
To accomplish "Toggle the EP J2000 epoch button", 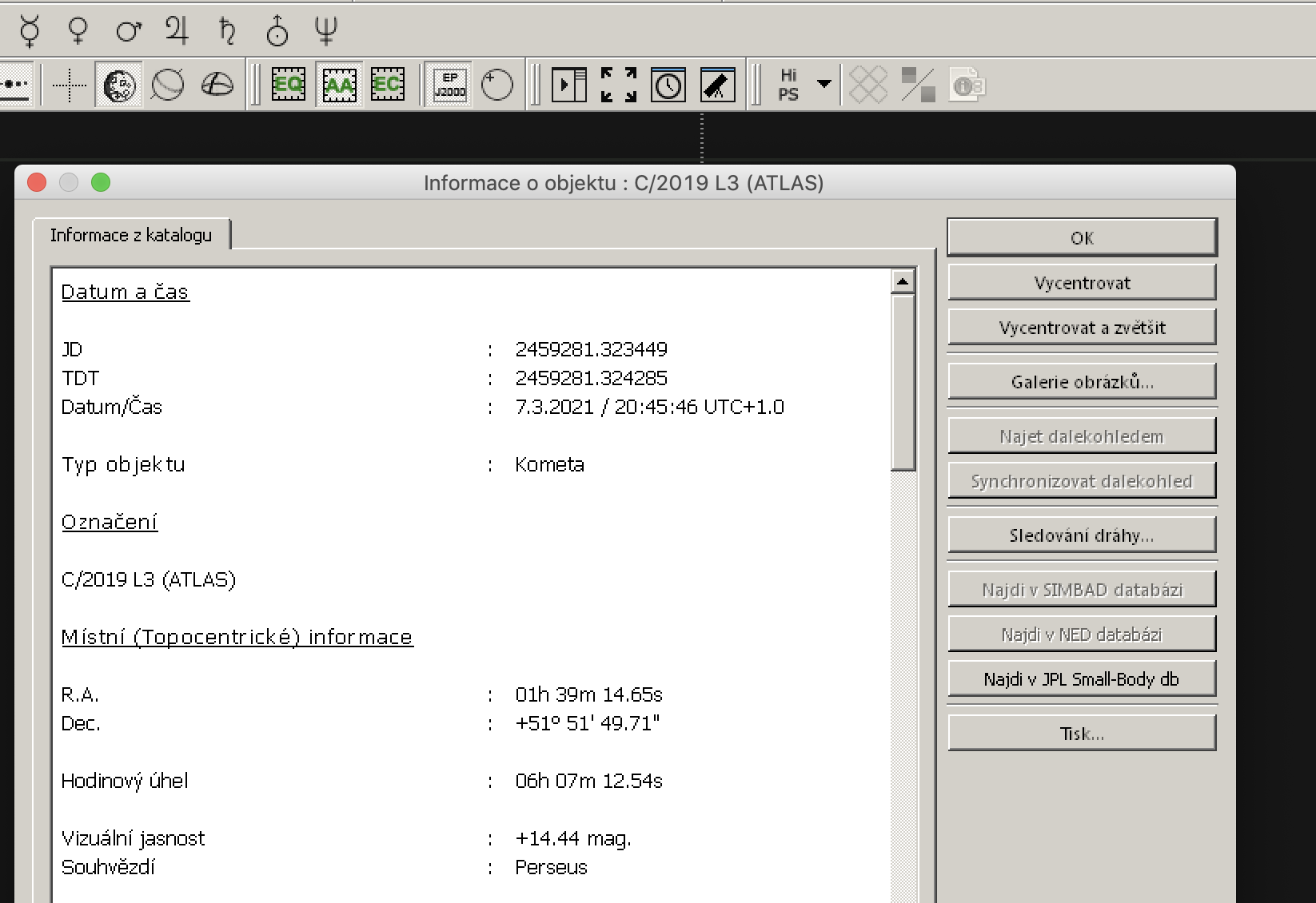I will [x=449, y=85].
